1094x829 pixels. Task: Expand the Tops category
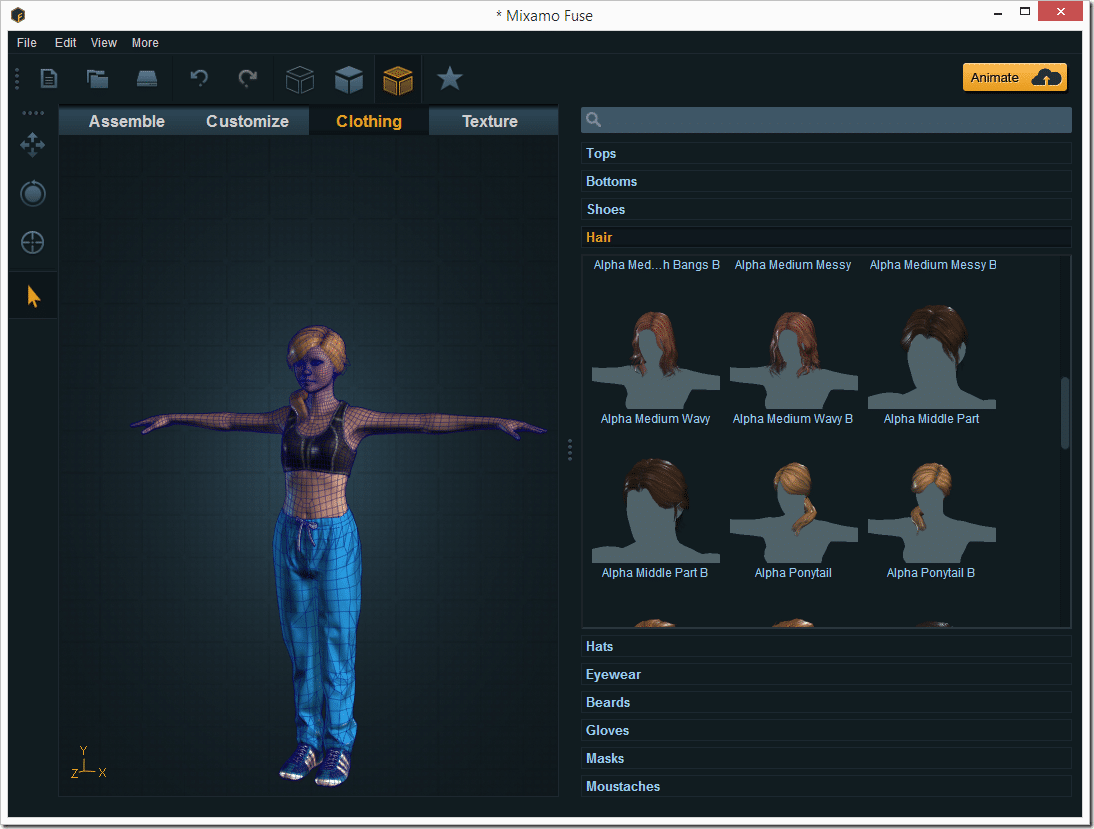(x=826, y=154)
